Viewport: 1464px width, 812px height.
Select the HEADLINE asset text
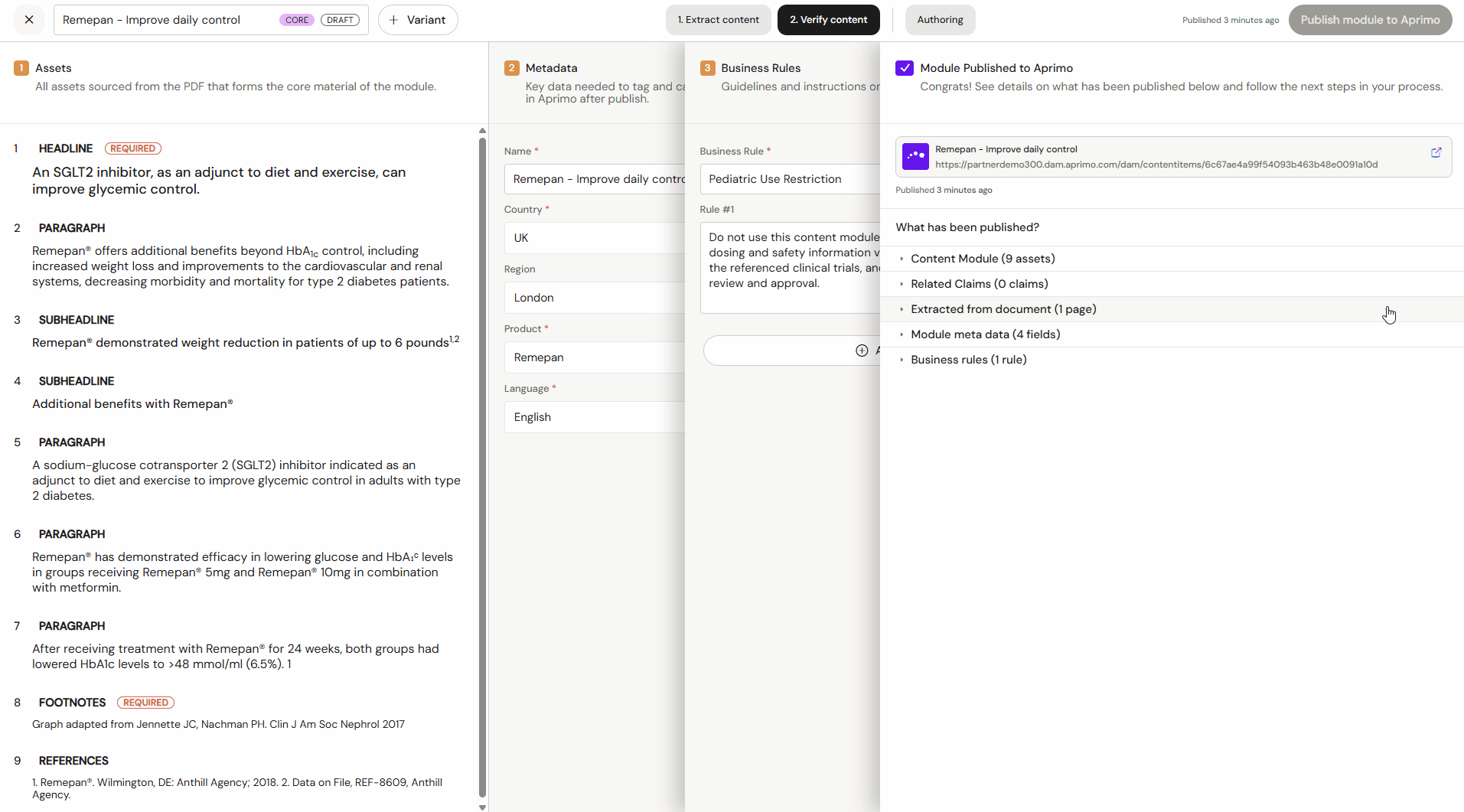point(219,181)
